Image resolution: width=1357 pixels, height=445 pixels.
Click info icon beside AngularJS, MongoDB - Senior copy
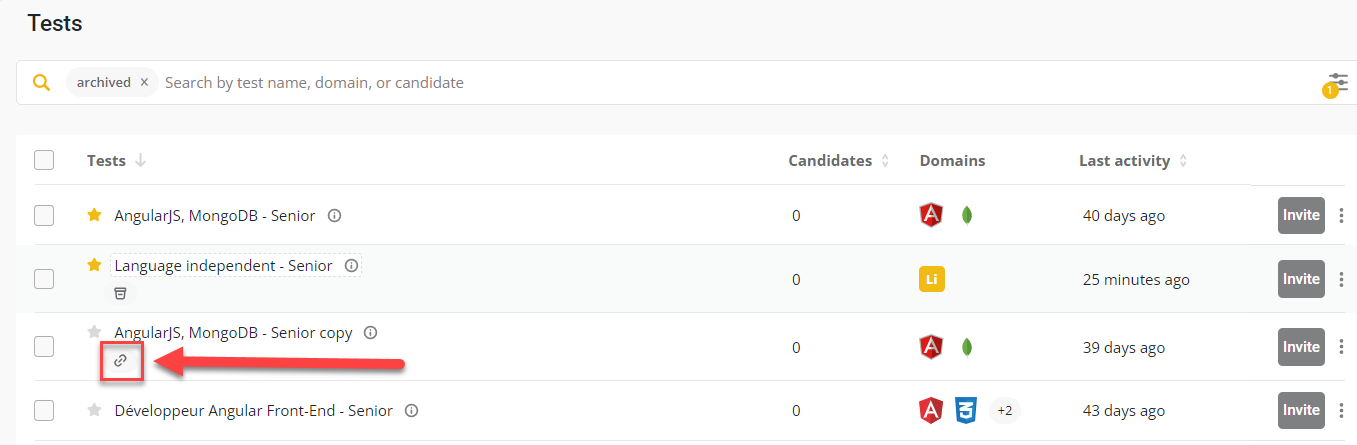pyautogui.click(x=370, y=333)
